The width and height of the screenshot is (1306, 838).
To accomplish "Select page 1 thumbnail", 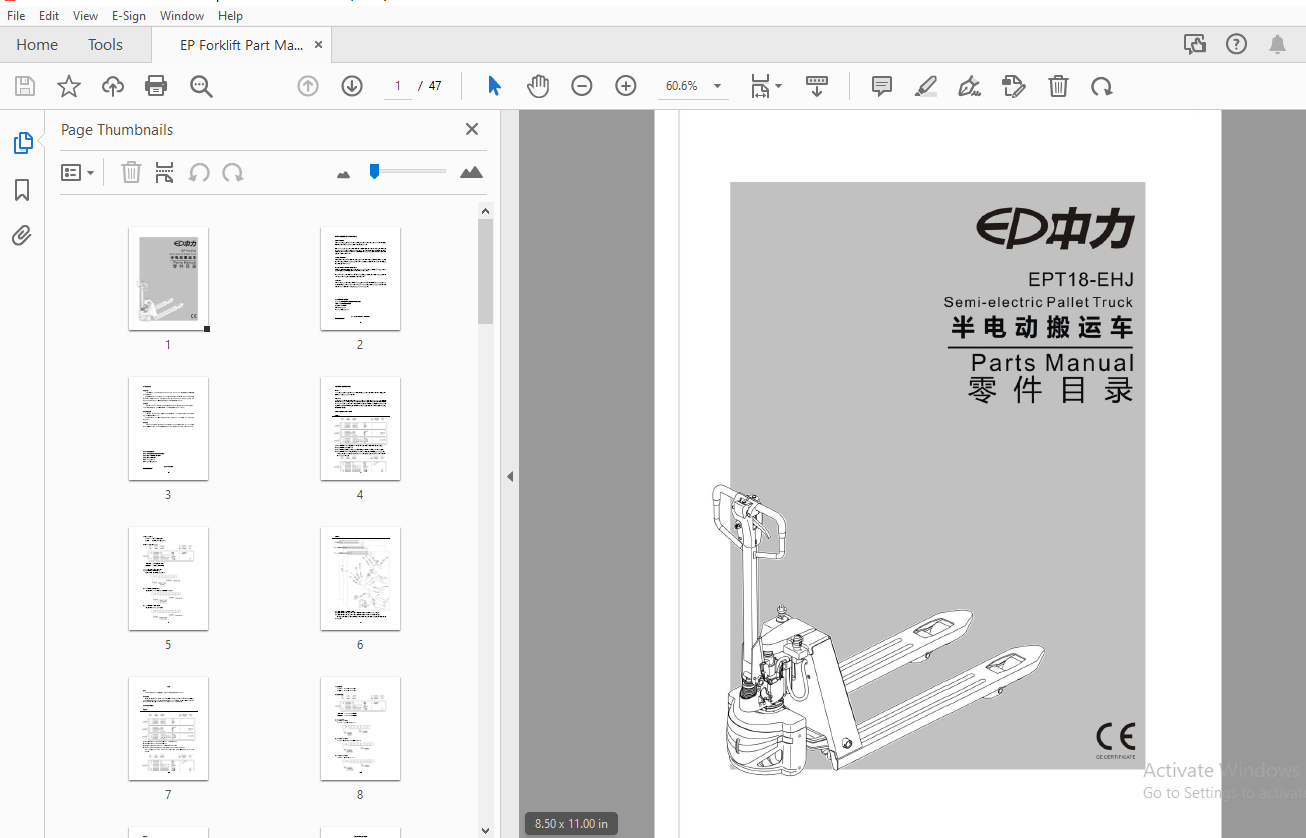I will point(168,279).
